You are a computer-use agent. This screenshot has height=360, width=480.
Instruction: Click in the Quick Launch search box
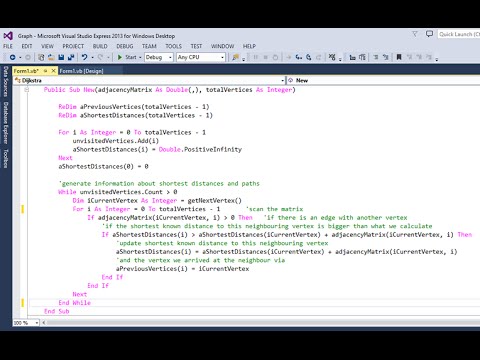click(459, 34)
